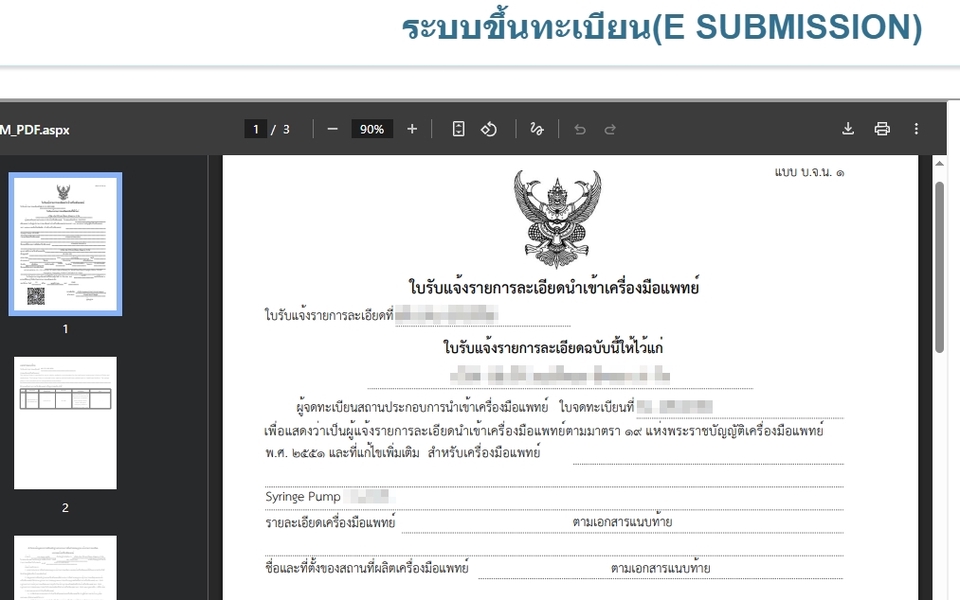This screenshot has height=600, width=960.
Task: Enable the draw annotation tool
Action: point(537,129)
